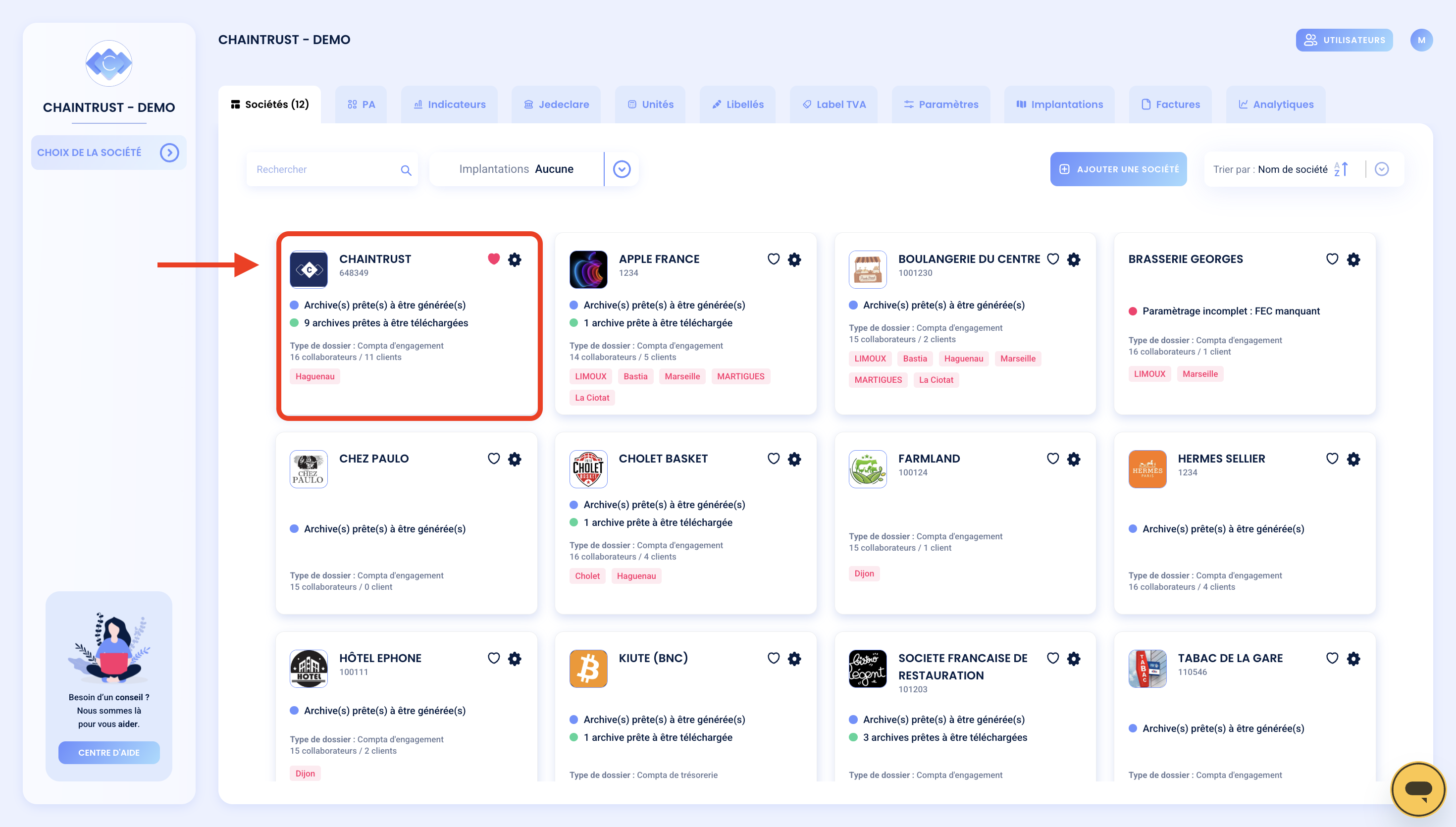Viewport: 1456px width, 827px height.
Task: Open the FARMLAND company title
Action: (x=929, y=459)
